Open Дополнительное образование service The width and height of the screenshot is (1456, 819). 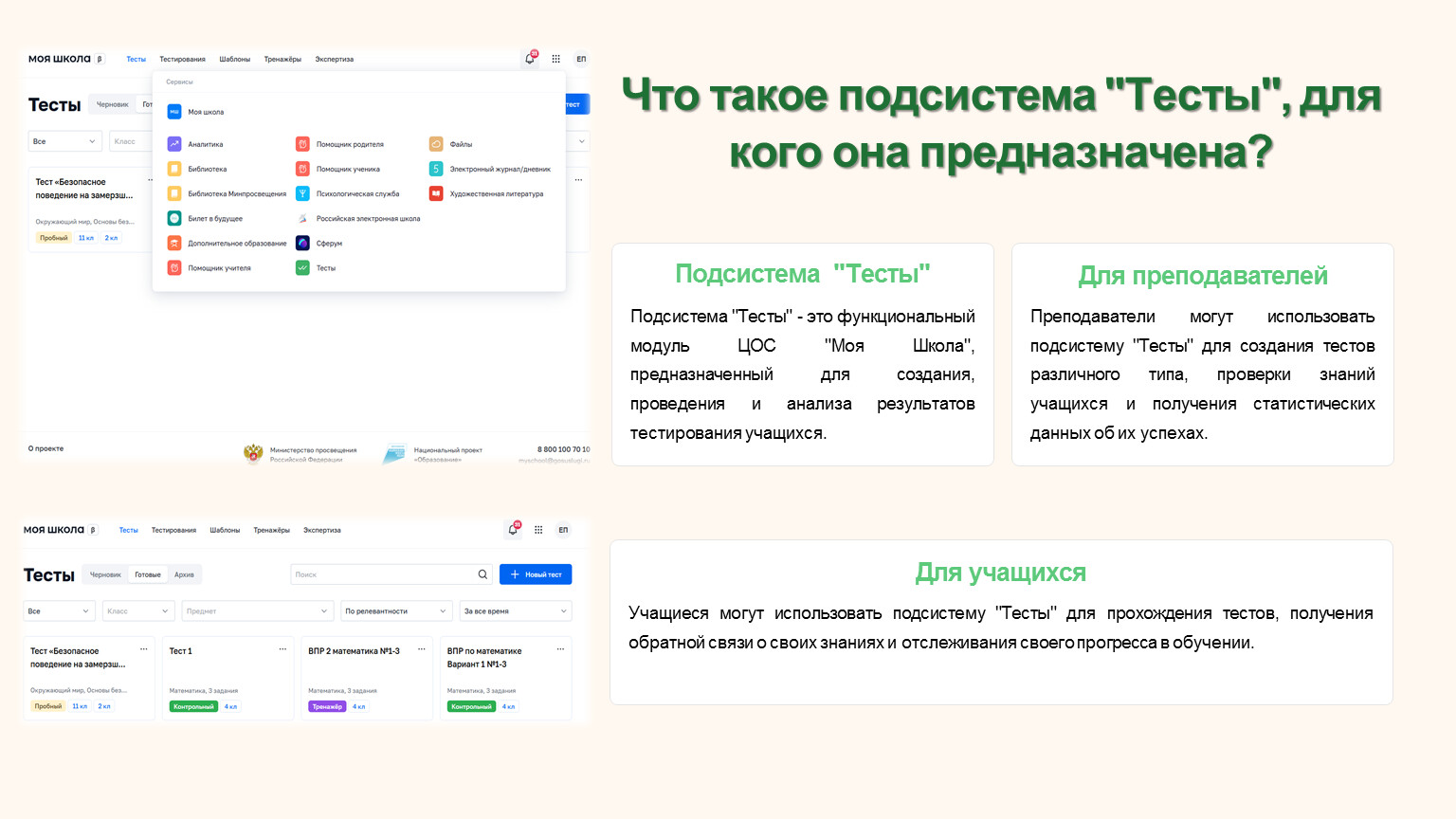pyautogui.click(x=227, y=244)
